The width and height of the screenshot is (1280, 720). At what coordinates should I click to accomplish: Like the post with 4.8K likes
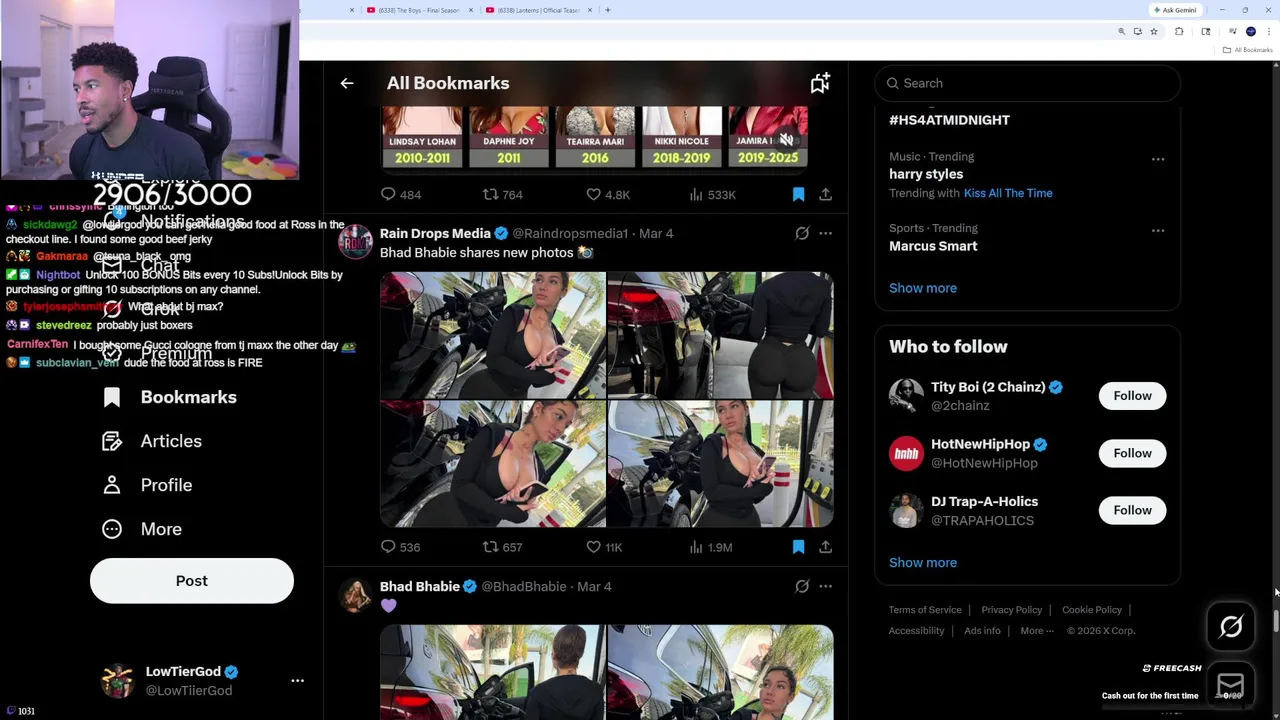[607, 194]
